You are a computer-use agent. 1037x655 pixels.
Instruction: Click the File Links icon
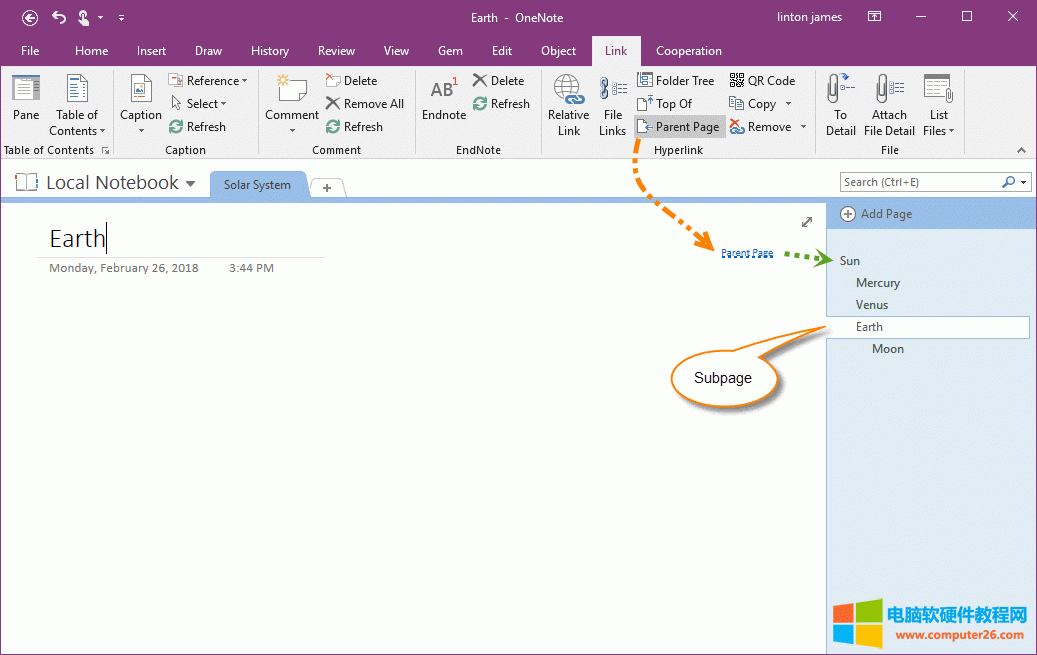pyautogui.click(x=613, y=90)
